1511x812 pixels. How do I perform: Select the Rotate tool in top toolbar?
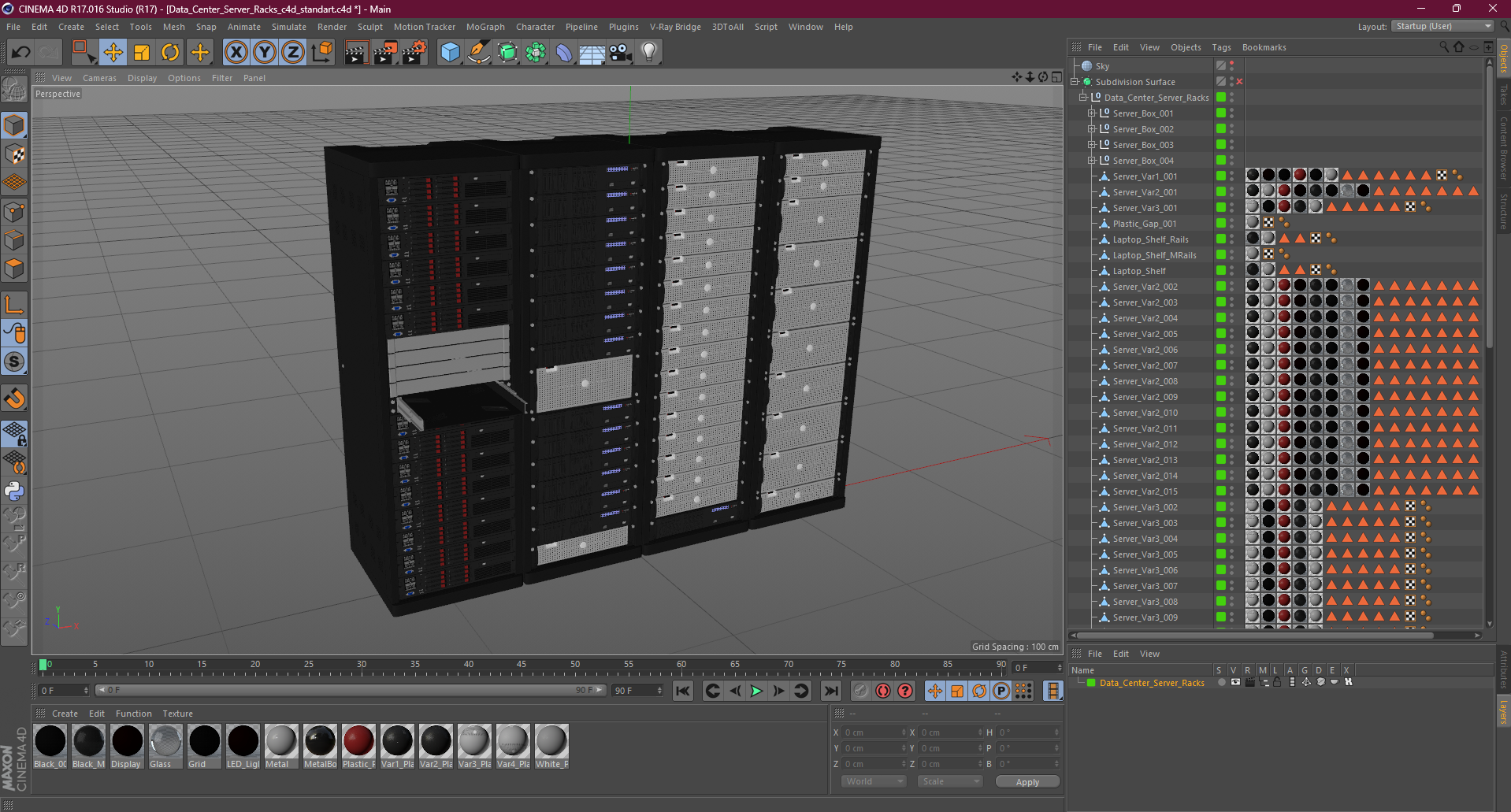[170, 53]
